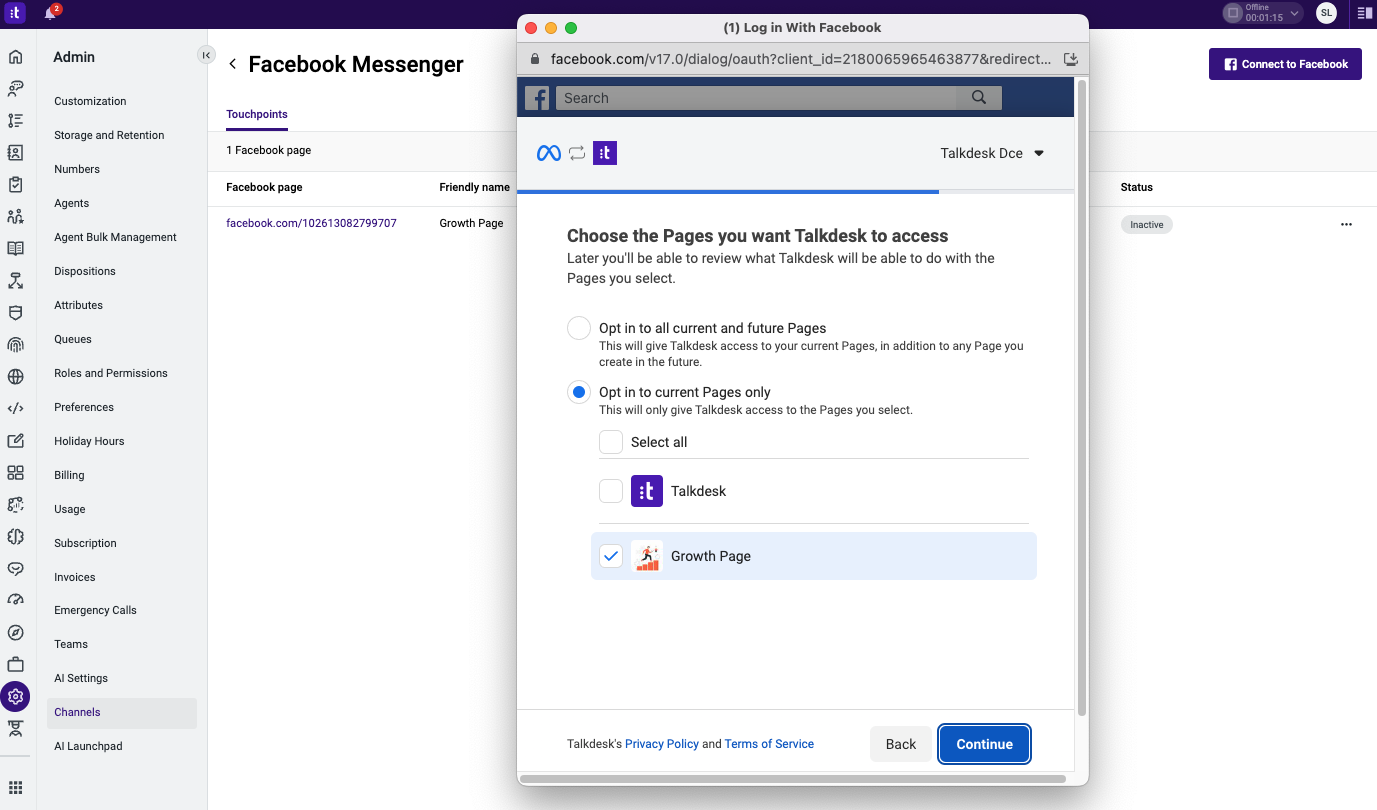Screen dimensions: 1377x810
Task: Open the Home icon in left sidebar
Action: [x=15, y=57]
